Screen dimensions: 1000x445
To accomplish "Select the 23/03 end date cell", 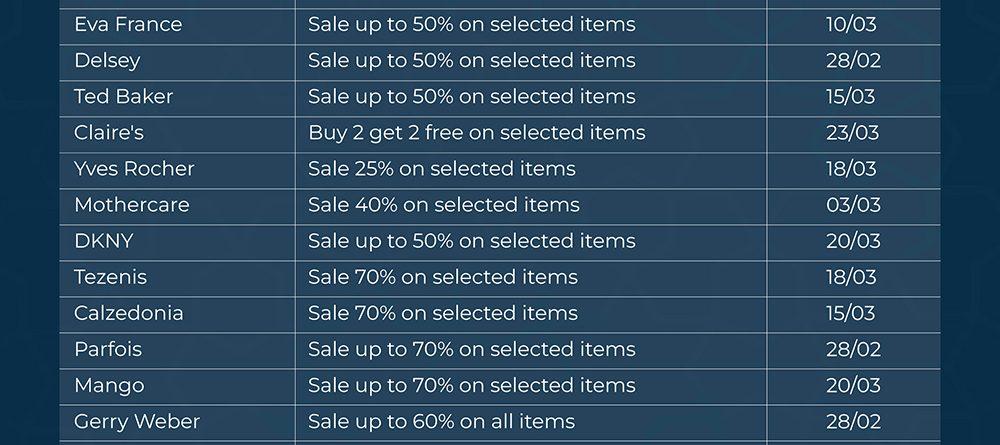I will click(852, 132).
